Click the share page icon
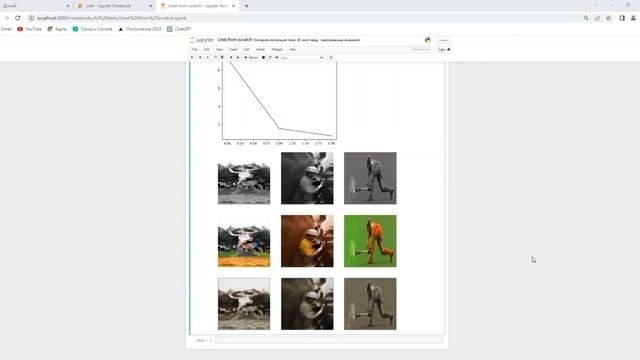The width and height of the screenshot is (640, 360). 597,18
